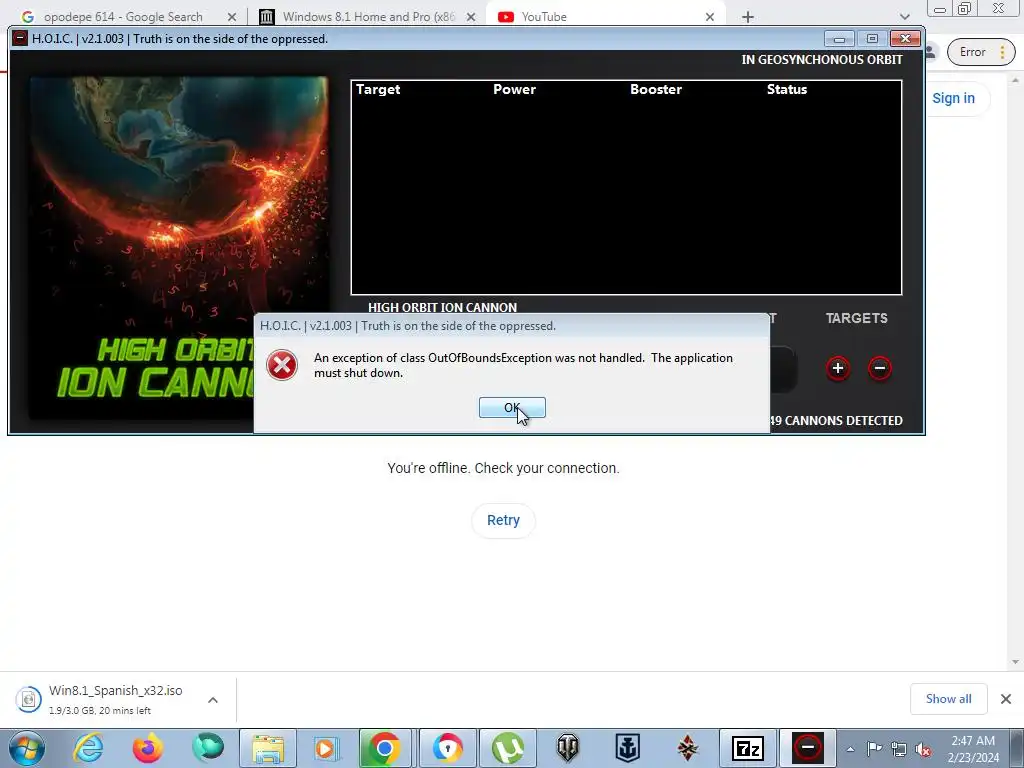Viewport: 1024px width, 768px height.
Task: Switch to Google Chrome in taskbar
Action: tap(385, 748)
